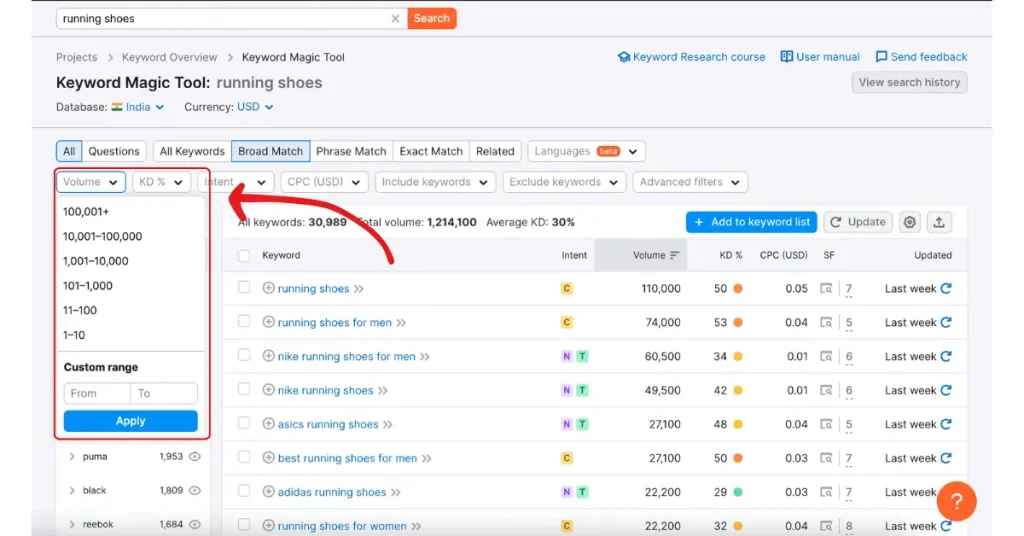Select the Exact Match tab
The height and width of the screenshot is (536, 1024).
coord(431,151)
